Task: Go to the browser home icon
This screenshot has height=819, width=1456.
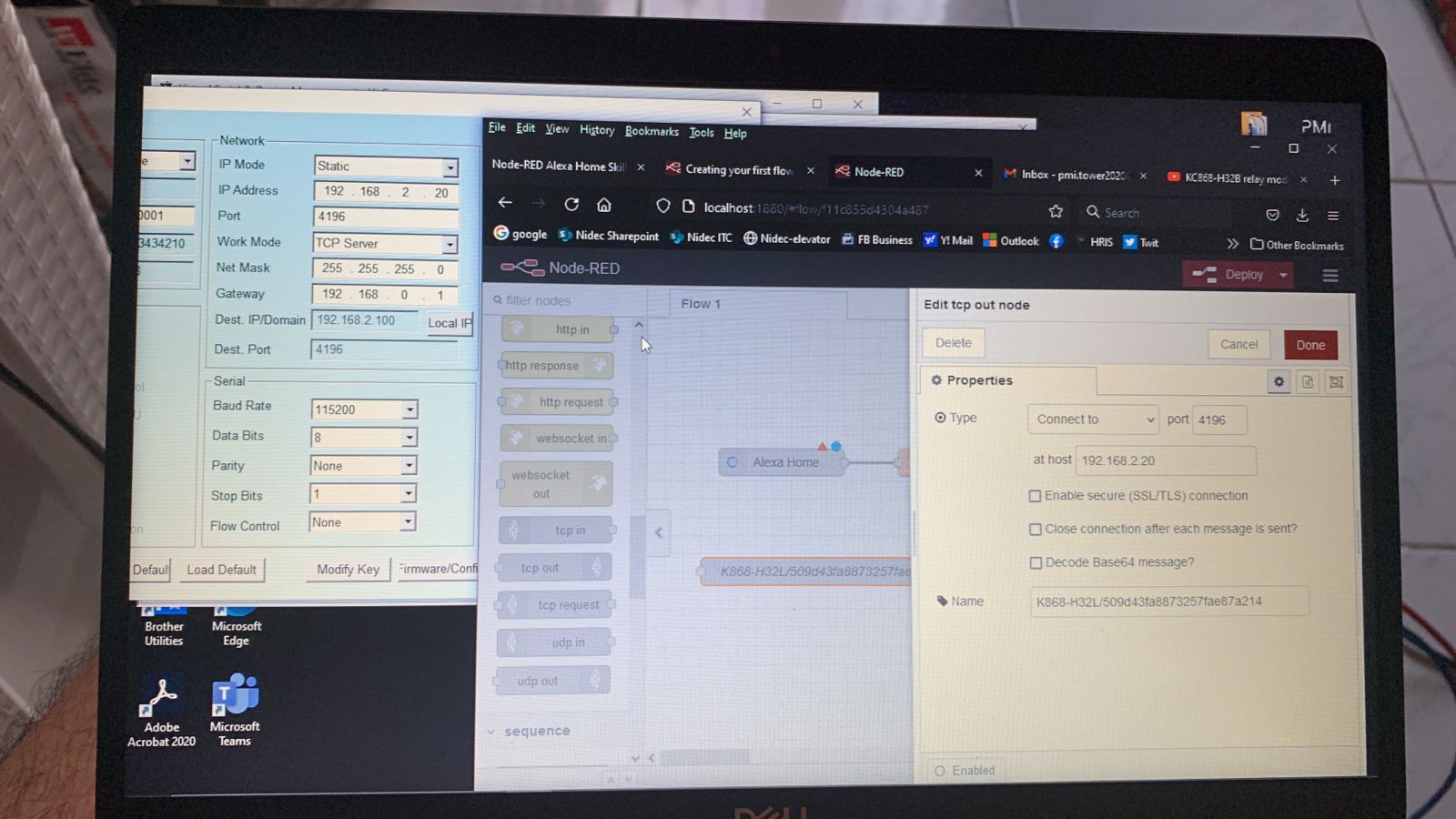Action: (x=604, y=205)
